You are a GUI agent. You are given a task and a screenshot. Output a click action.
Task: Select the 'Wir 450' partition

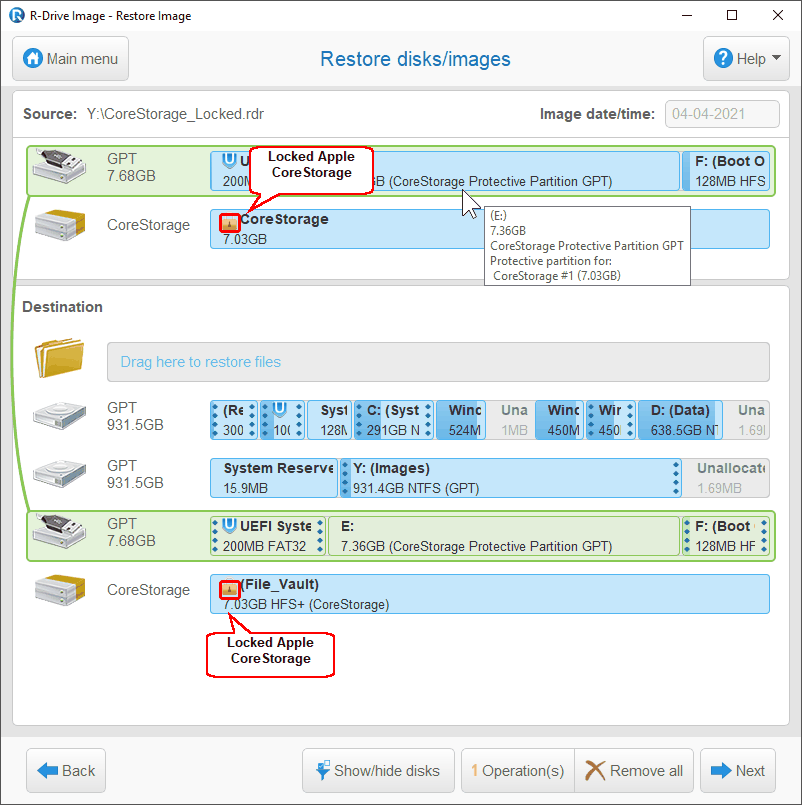610,420
